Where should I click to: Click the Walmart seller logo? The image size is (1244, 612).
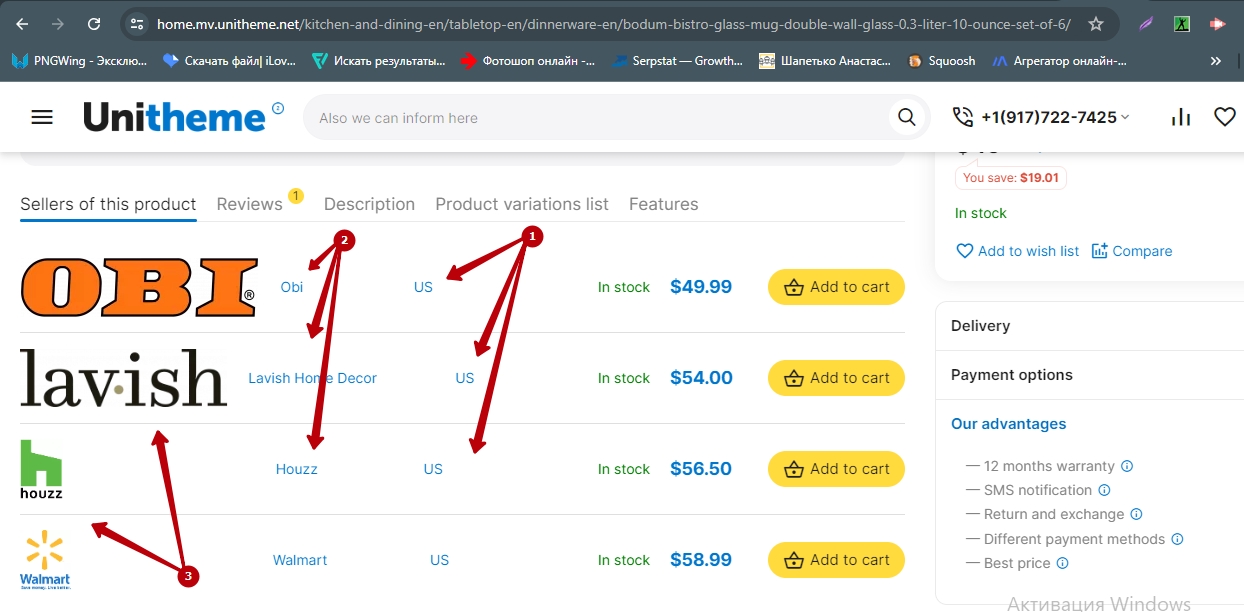pos(45,560)
